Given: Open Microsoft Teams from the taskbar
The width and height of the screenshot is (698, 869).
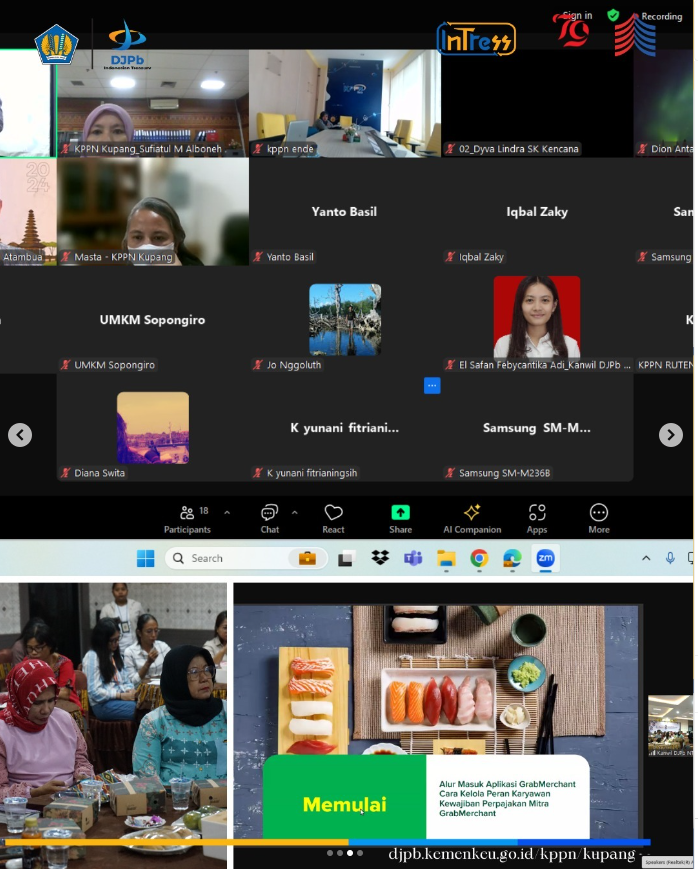Looking at the screenshot, I should [x=413, y=558].
